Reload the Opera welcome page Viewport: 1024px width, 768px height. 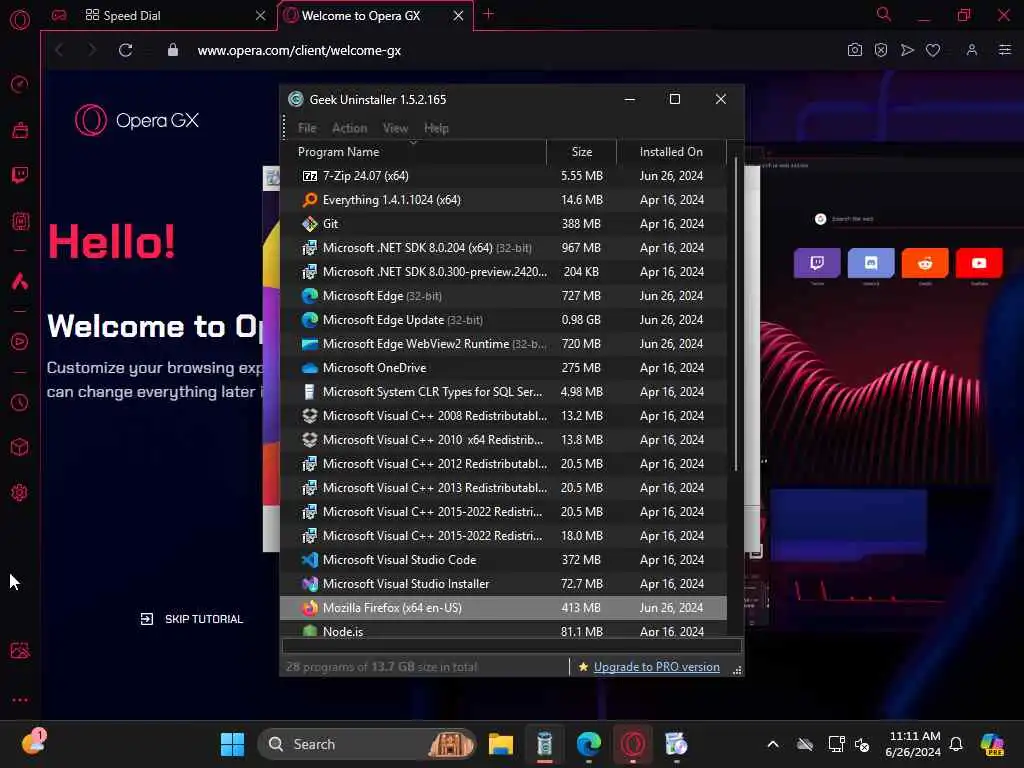[125, 50]
